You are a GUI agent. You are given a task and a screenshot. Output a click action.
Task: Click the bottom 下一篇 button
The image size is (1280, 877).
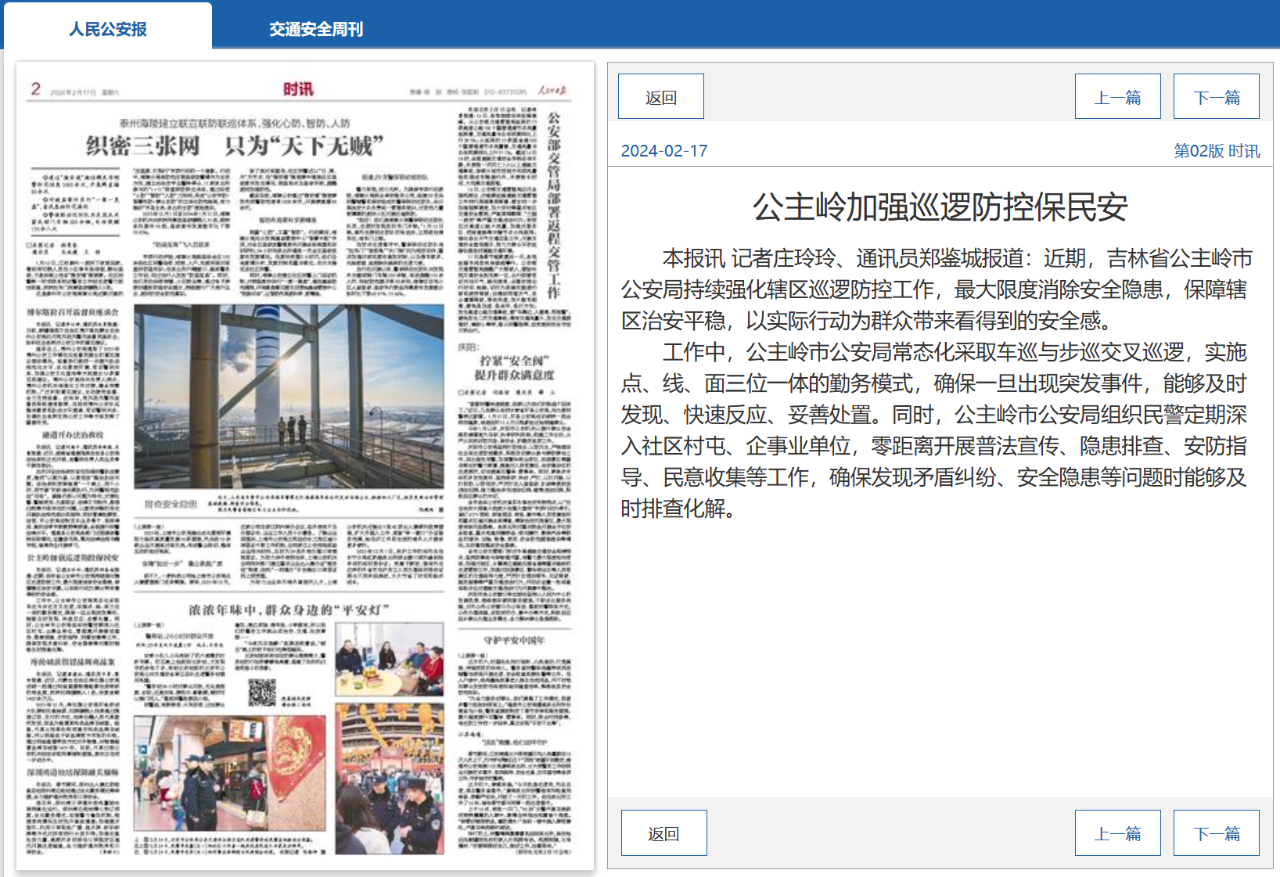1217,833
